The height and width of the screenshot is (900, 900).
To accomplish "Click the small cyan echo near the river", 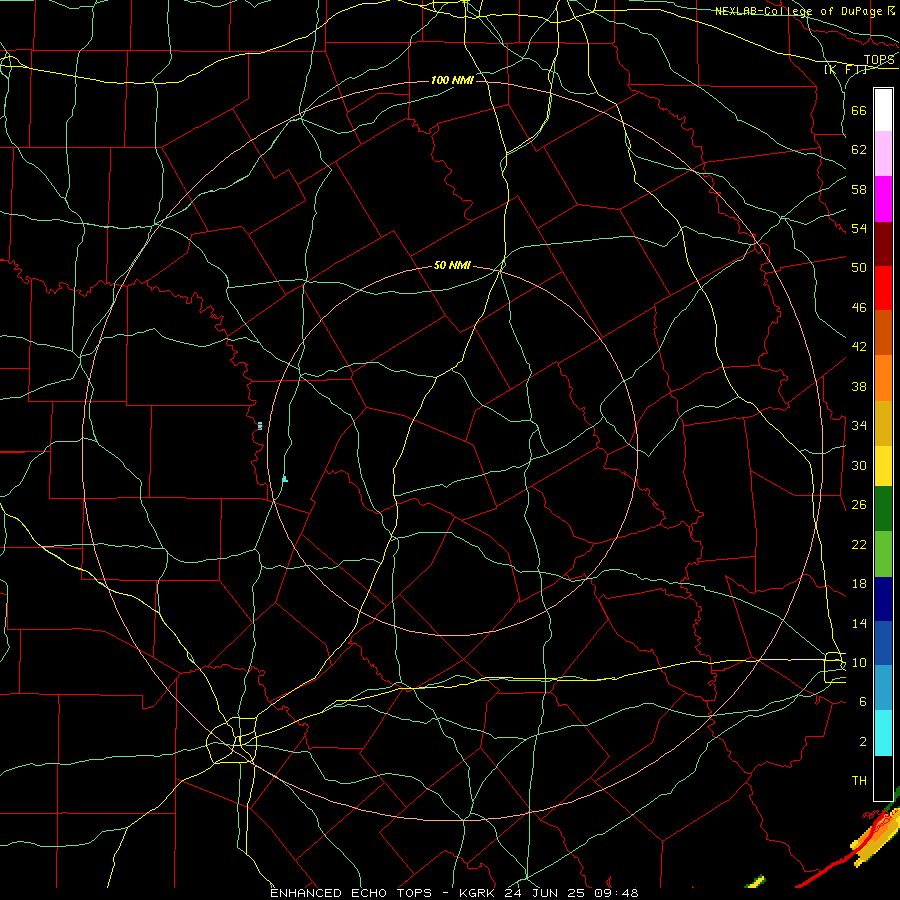I will click(x=260, y=425).
